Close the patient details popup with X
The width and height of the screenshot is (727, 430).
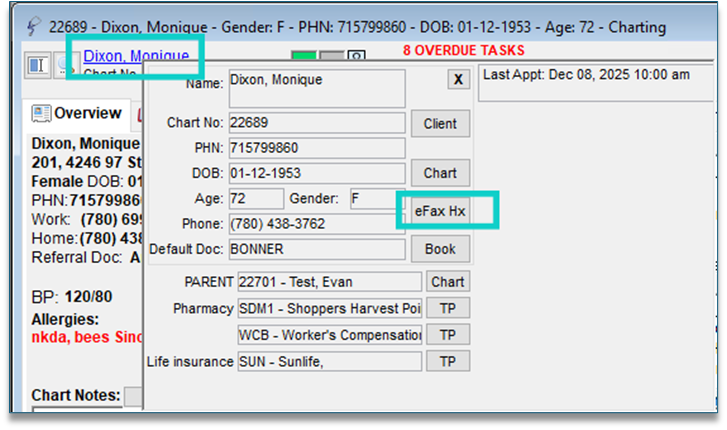pos(457,80)
